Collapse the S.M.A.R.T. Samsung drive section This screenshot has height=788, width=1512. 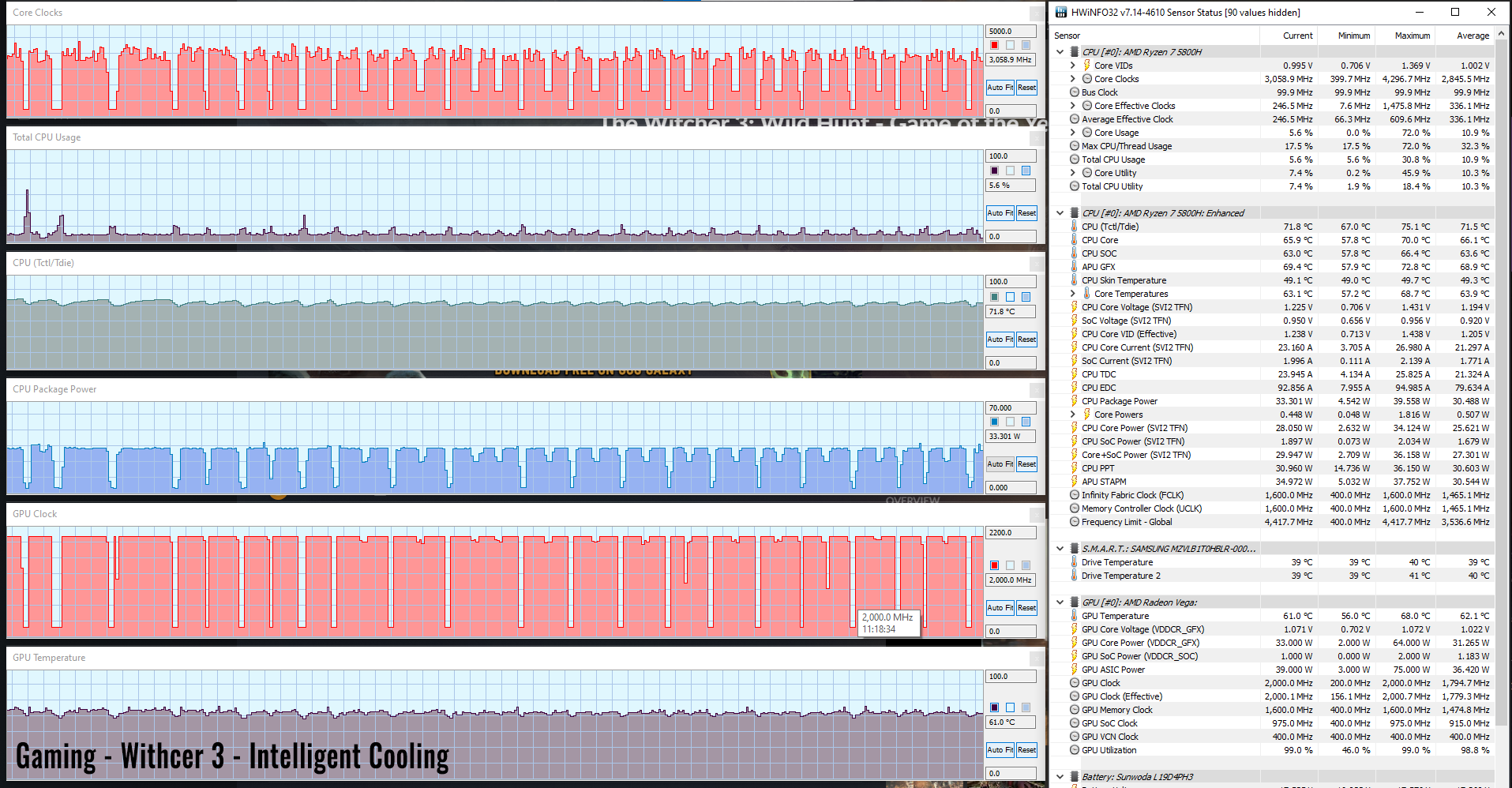(1060, 549)
